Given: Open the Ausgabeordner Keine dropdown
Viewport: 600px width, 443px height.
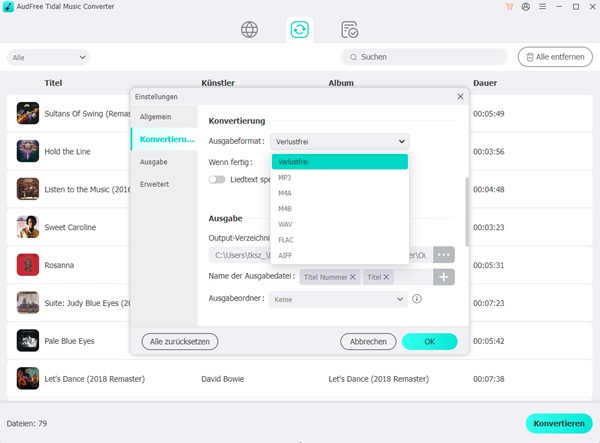Looking at the screenshot, I should click(338, 299).
